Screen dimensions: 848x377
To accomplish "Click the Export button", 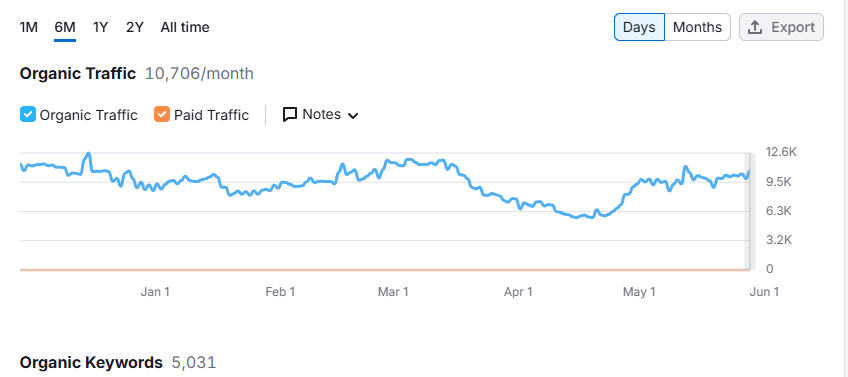I will click(x=781, y=27).
